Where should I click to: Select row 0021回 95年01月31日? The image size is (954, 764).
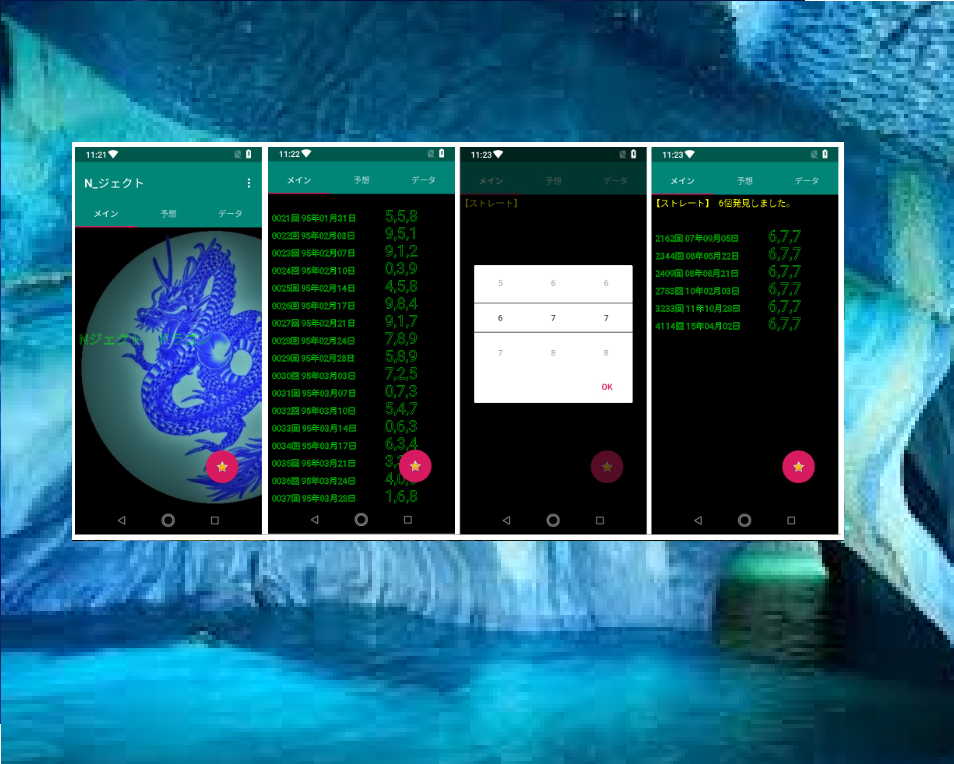click(345, 217)
